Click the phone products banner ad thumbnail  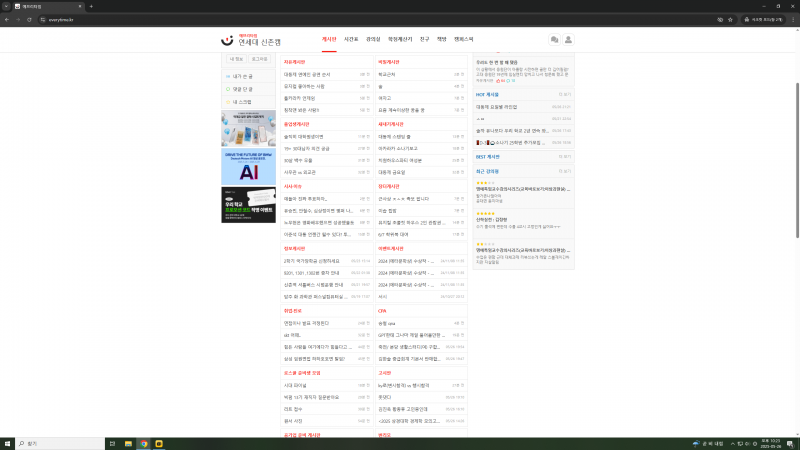point(248,129)
